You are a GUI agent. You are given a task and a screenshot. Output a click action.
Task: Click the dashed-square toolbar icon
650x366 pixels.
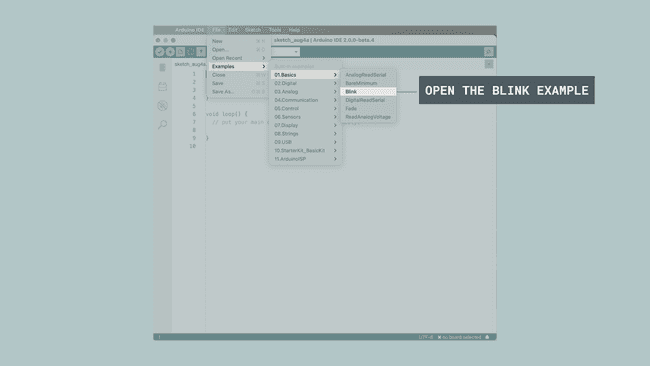pyautogui.click(x=191, y=52)
